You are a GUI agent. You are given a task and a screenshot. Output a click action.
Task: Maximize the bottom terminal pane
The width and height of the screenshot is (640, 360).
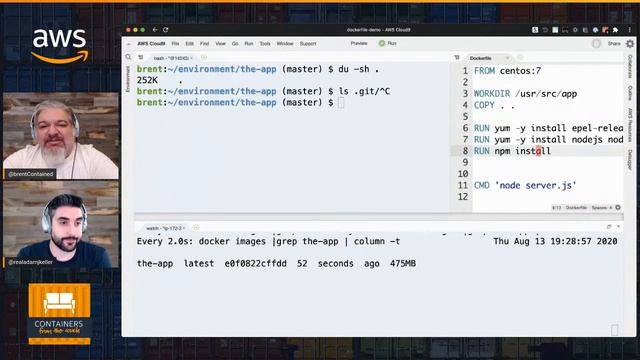click(x=609, y=227)
